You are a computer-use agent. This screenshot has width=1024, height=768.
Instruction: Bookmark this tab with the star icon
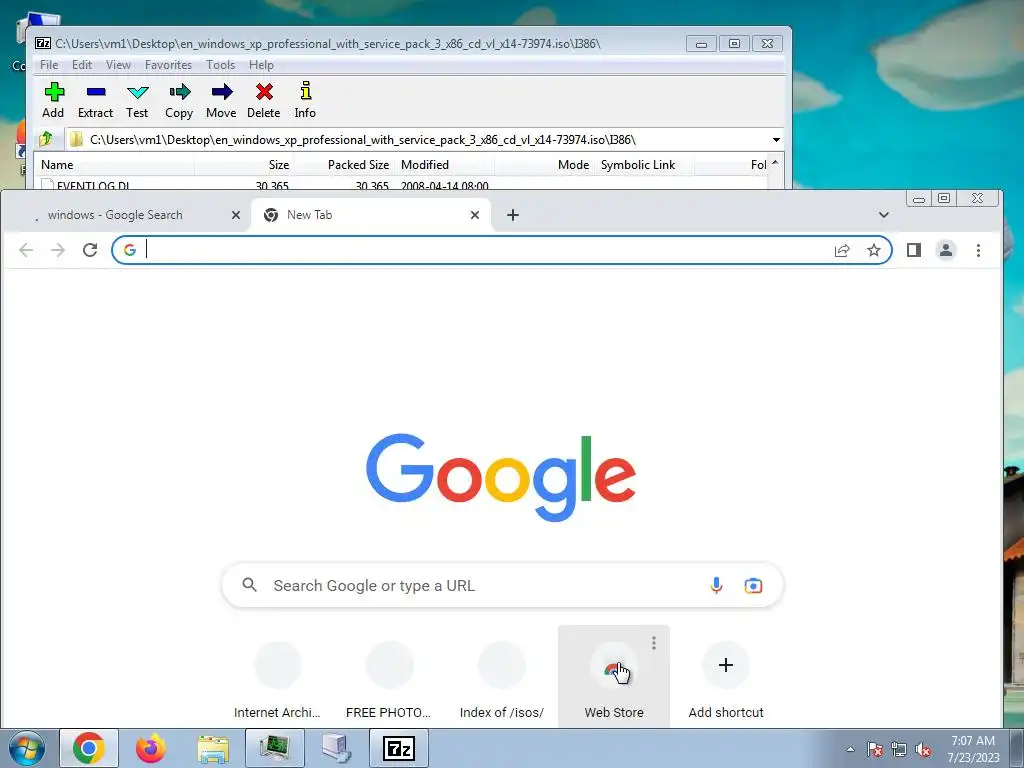(x=874, y=250)
